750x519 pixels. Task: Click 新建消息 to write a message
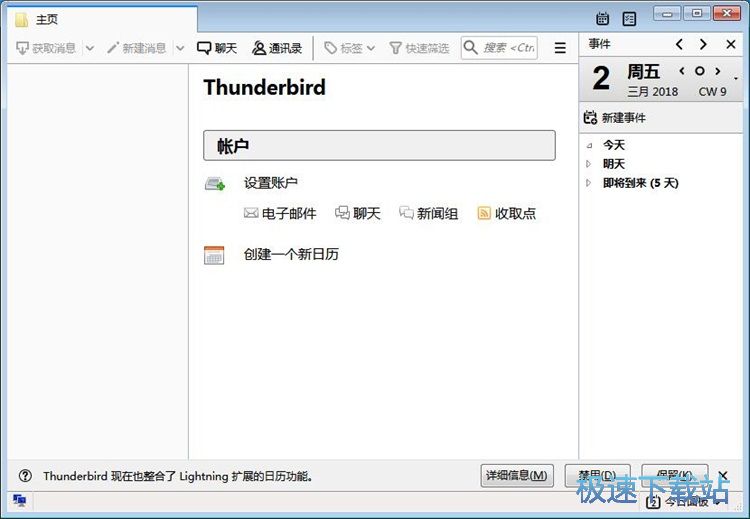136,48
